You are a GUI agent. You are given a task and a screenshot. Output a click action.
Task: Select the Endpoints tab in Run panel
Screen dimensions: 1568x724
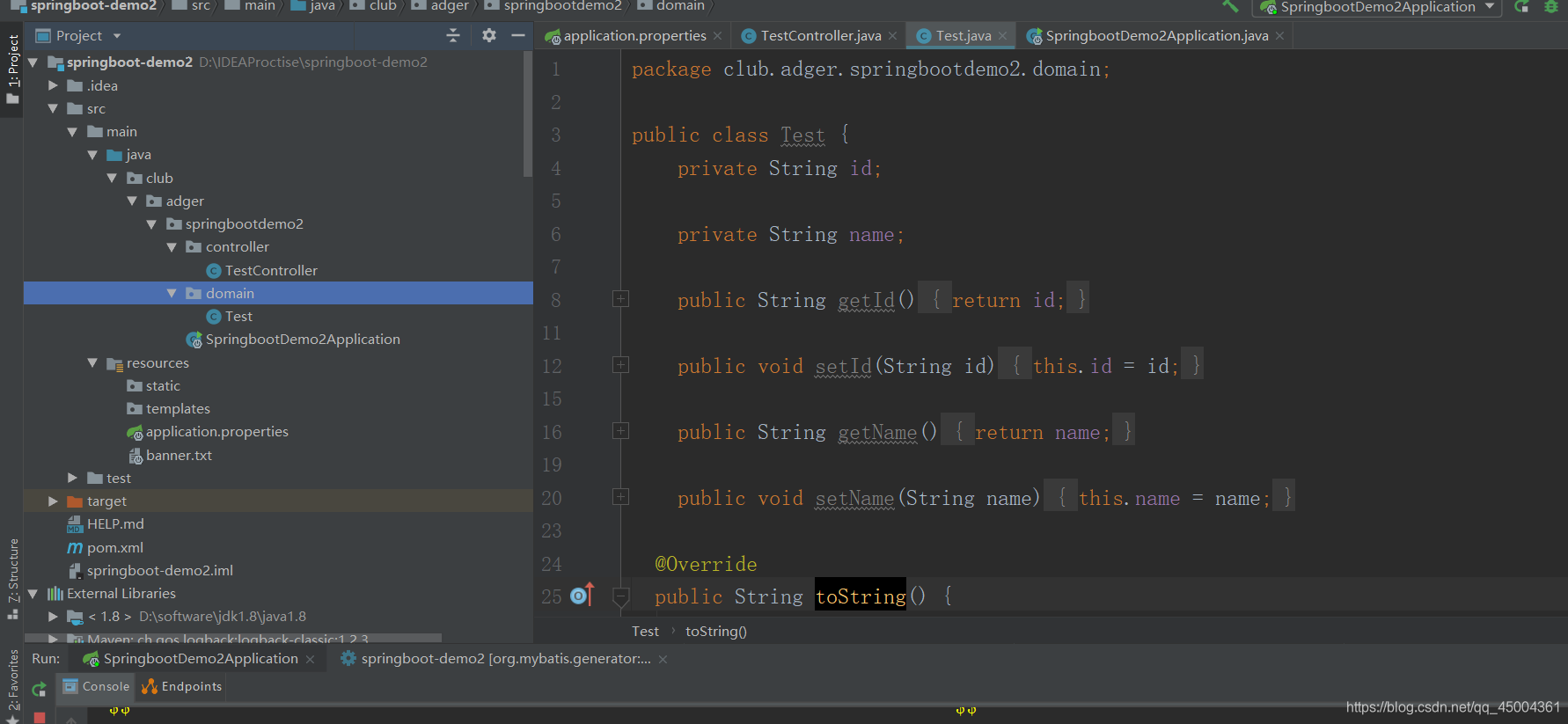(182, 686)
